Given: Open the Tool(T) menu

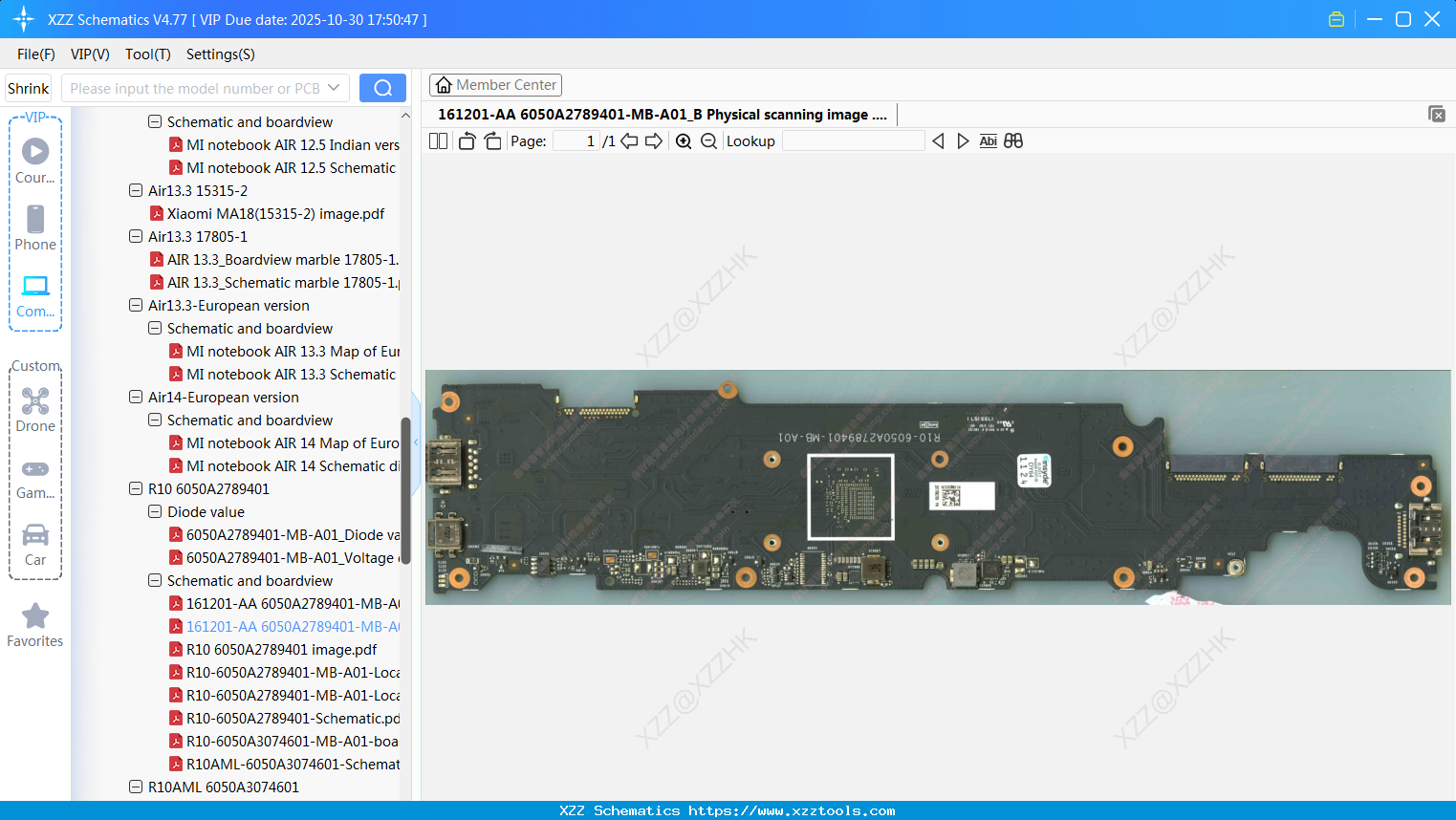Looking at the screenshot, I should (148, 54).
